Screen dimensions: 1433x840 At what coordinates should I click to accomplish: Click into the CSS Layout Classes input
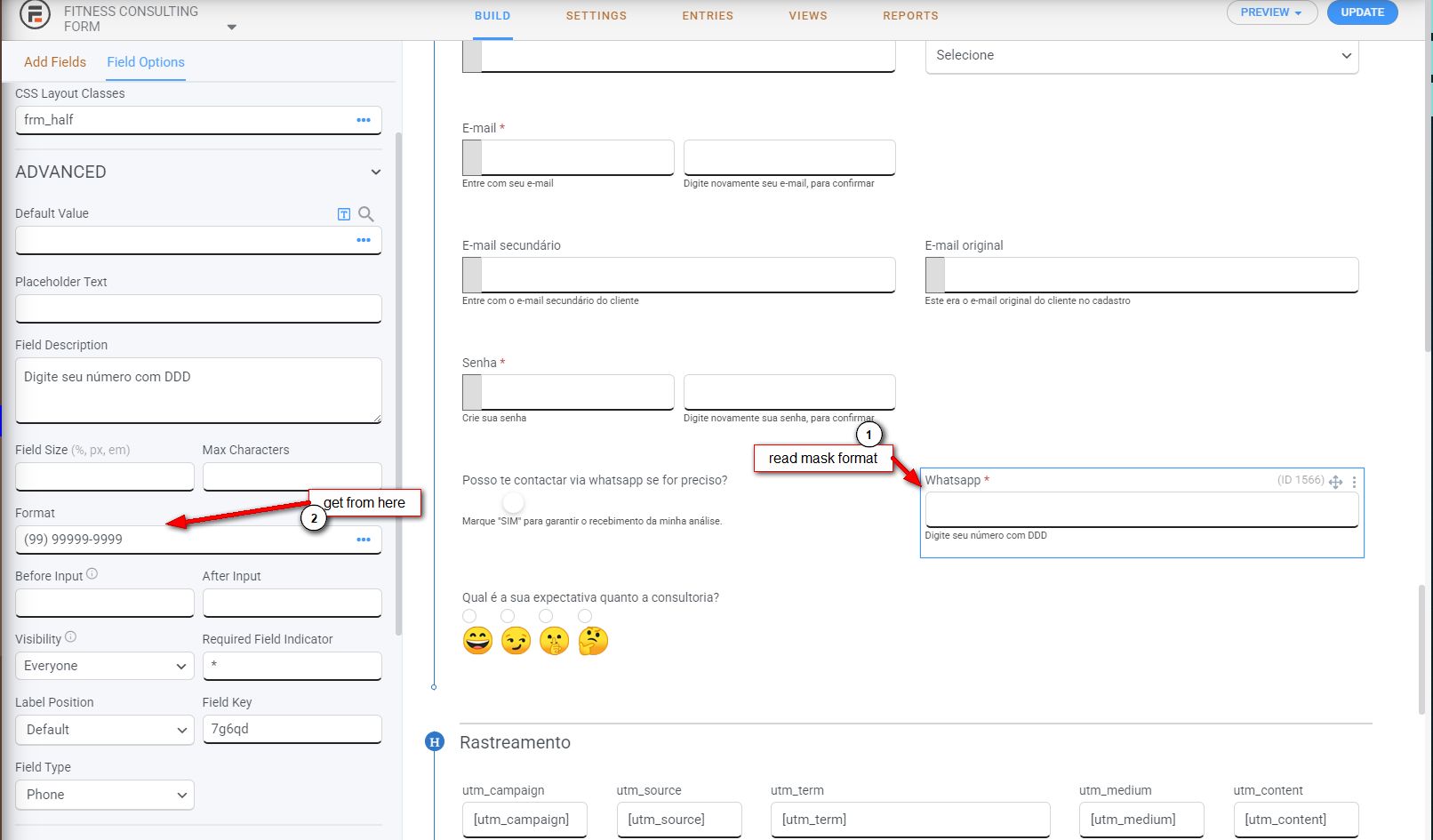(x=198, y=120)
